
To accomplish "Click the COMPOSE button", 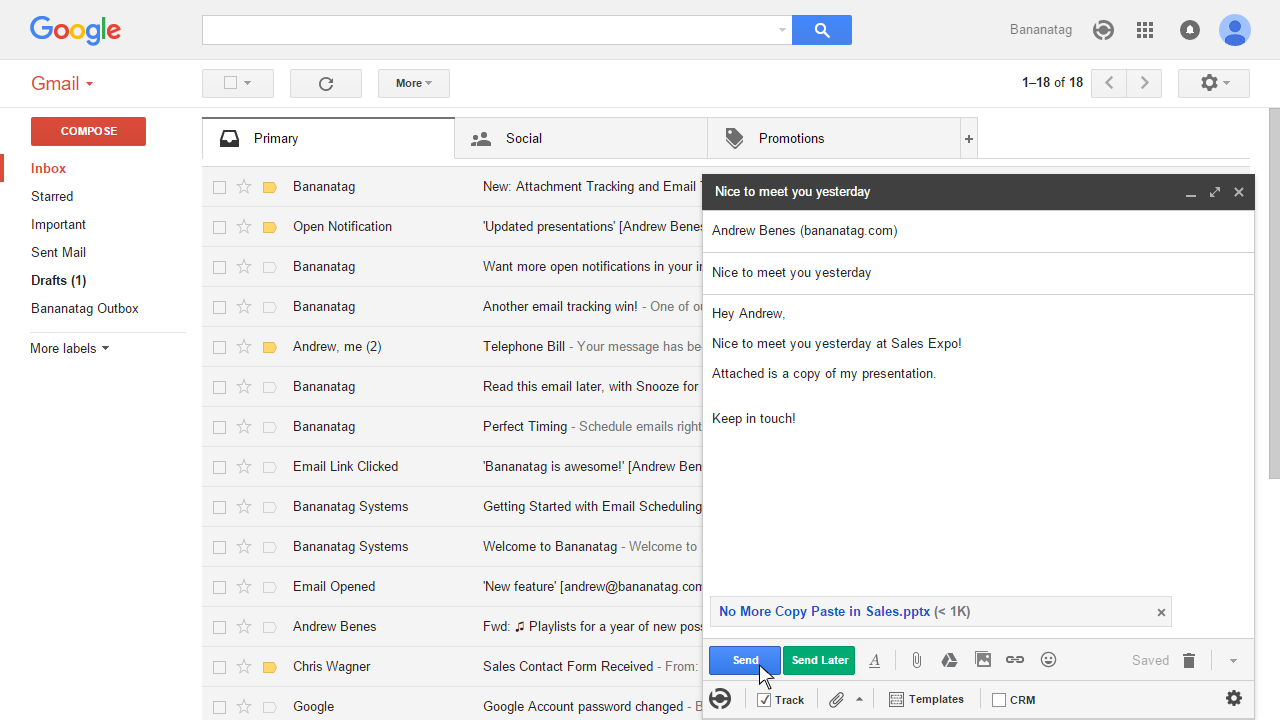I will click(88, 131).
